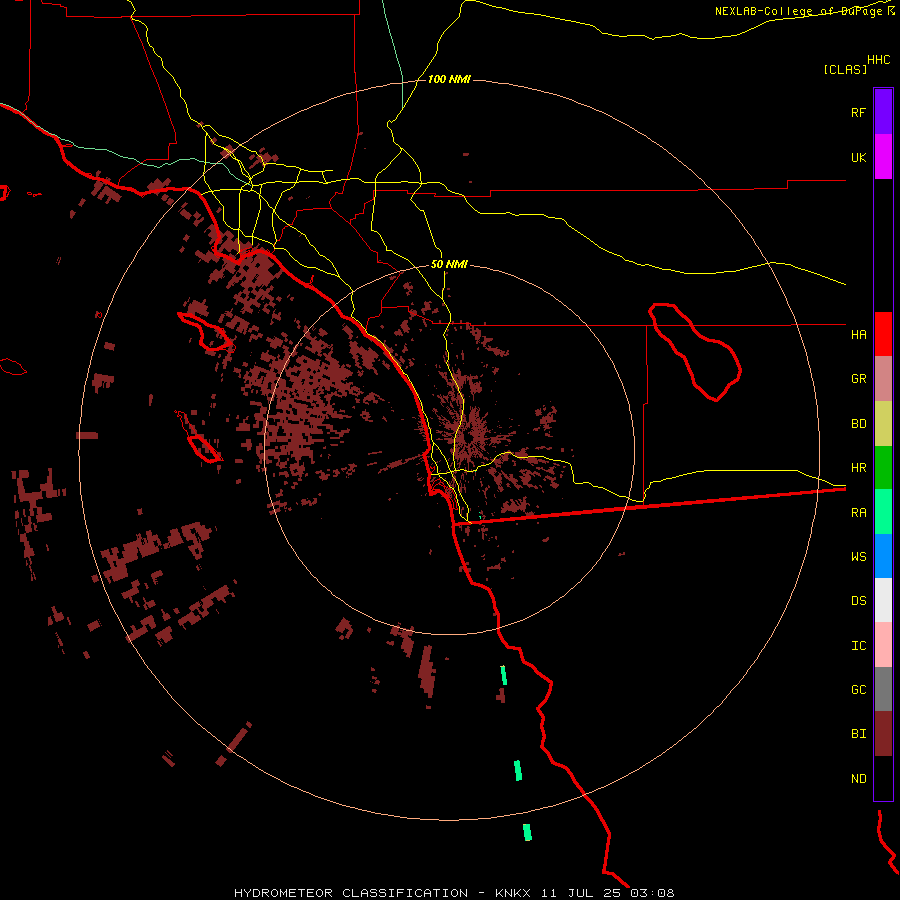This screenshot has width=900, height=900.
Task: Select the GC gray legend swatch
Action: (883, 689)
